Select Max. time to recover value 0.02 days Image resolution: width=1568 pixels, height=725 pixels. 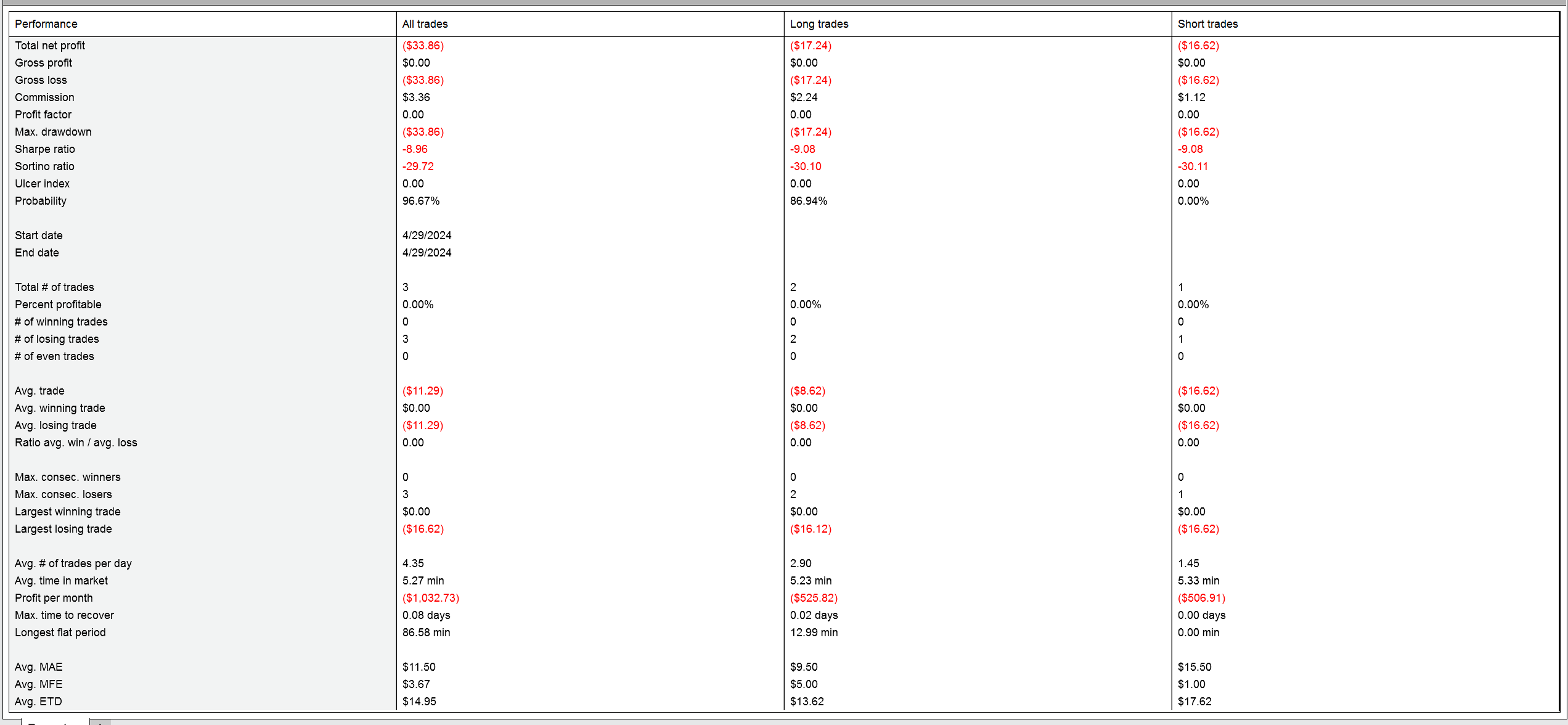coord(814,615)
